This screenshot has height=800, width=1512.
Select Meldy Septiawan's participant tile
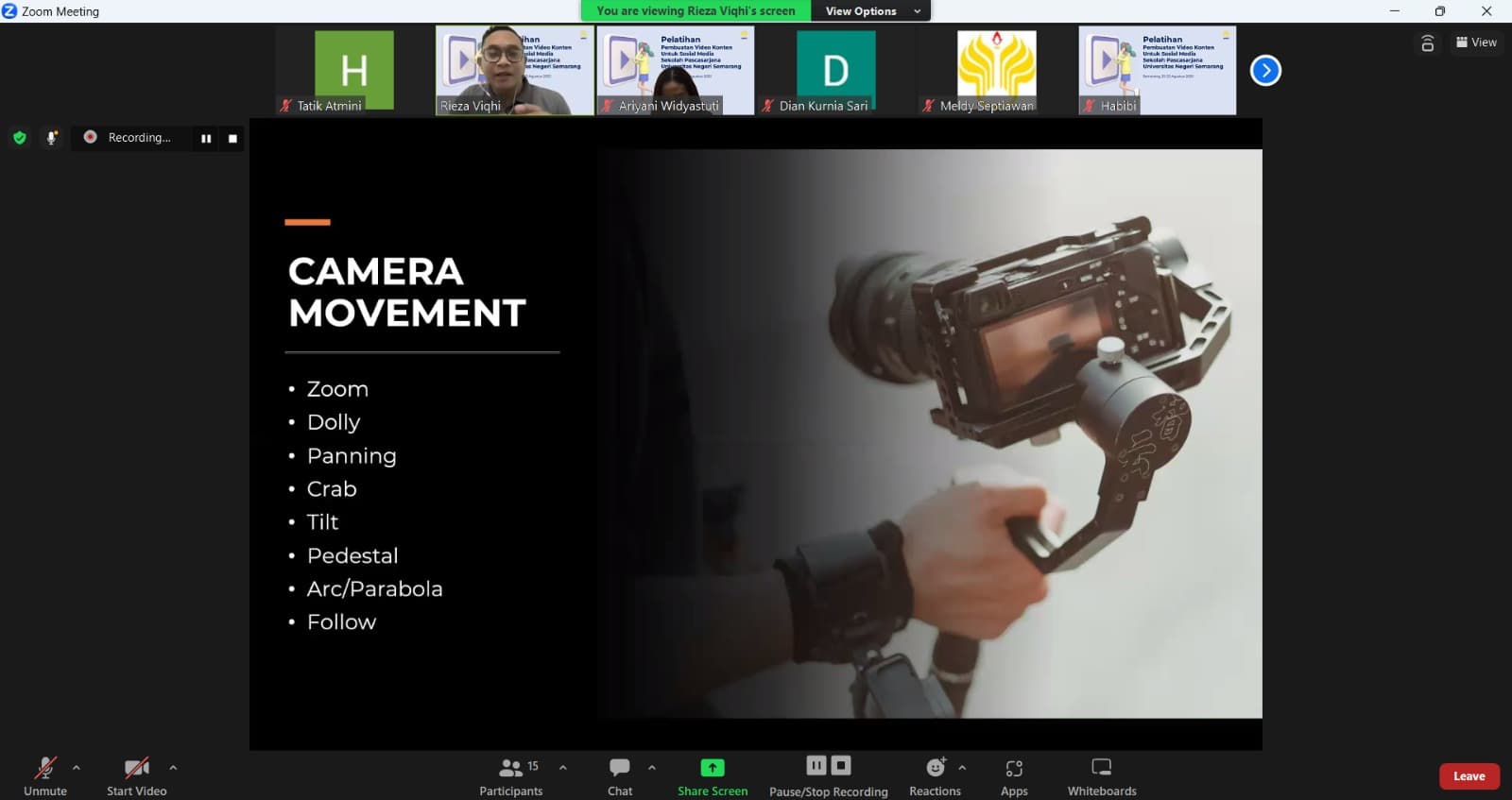[996, 71]
